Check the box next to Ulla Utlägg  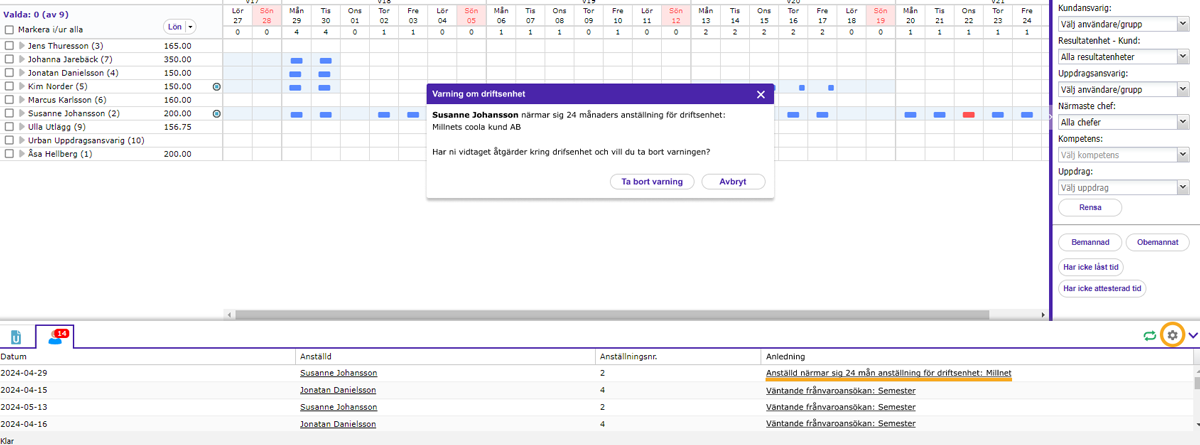[x=9, y=127]
